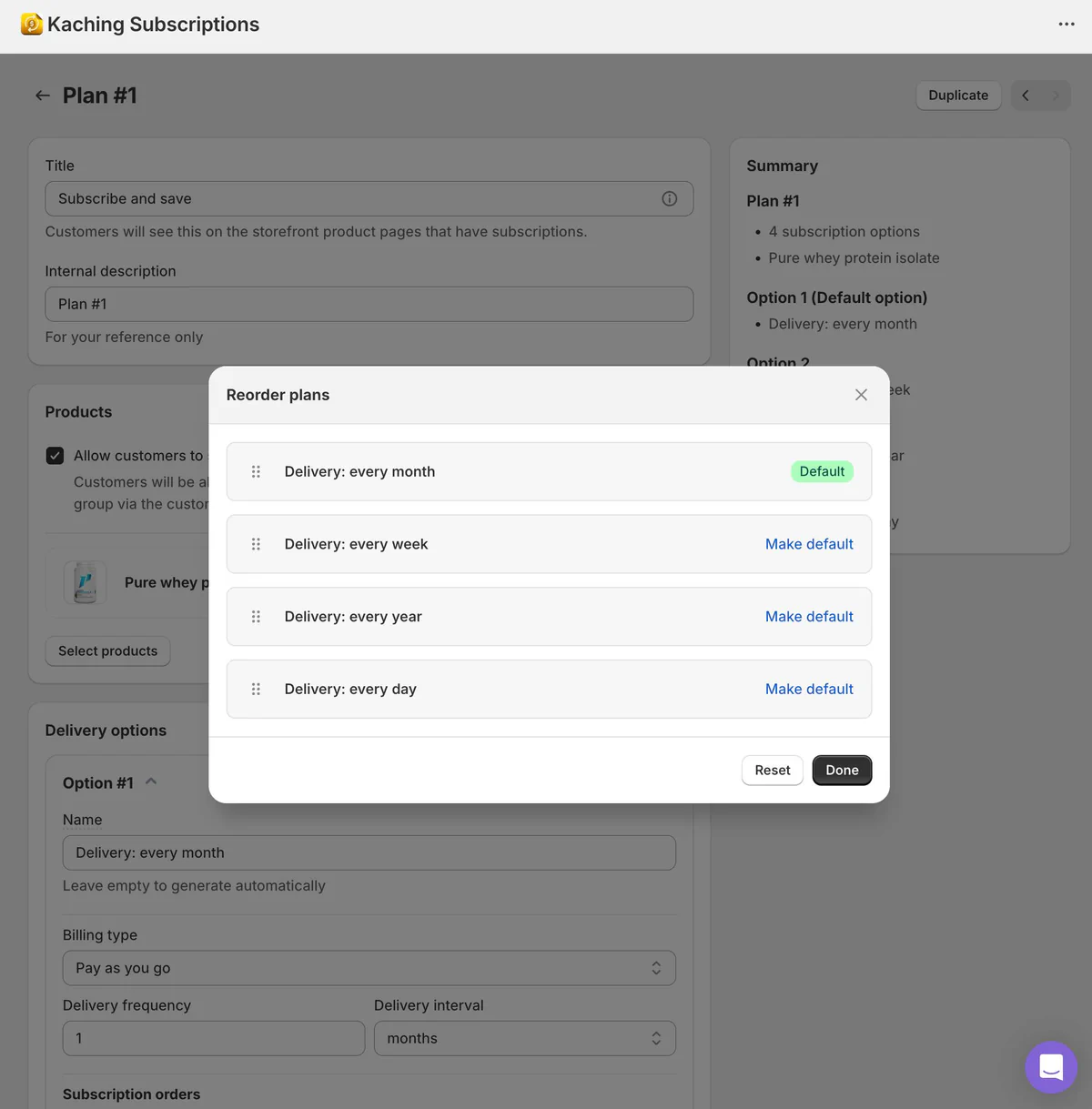Click the Title input field
The height and width of the screenshot is (1109, 1092).
pyautogui.click(x=369, y=198)
